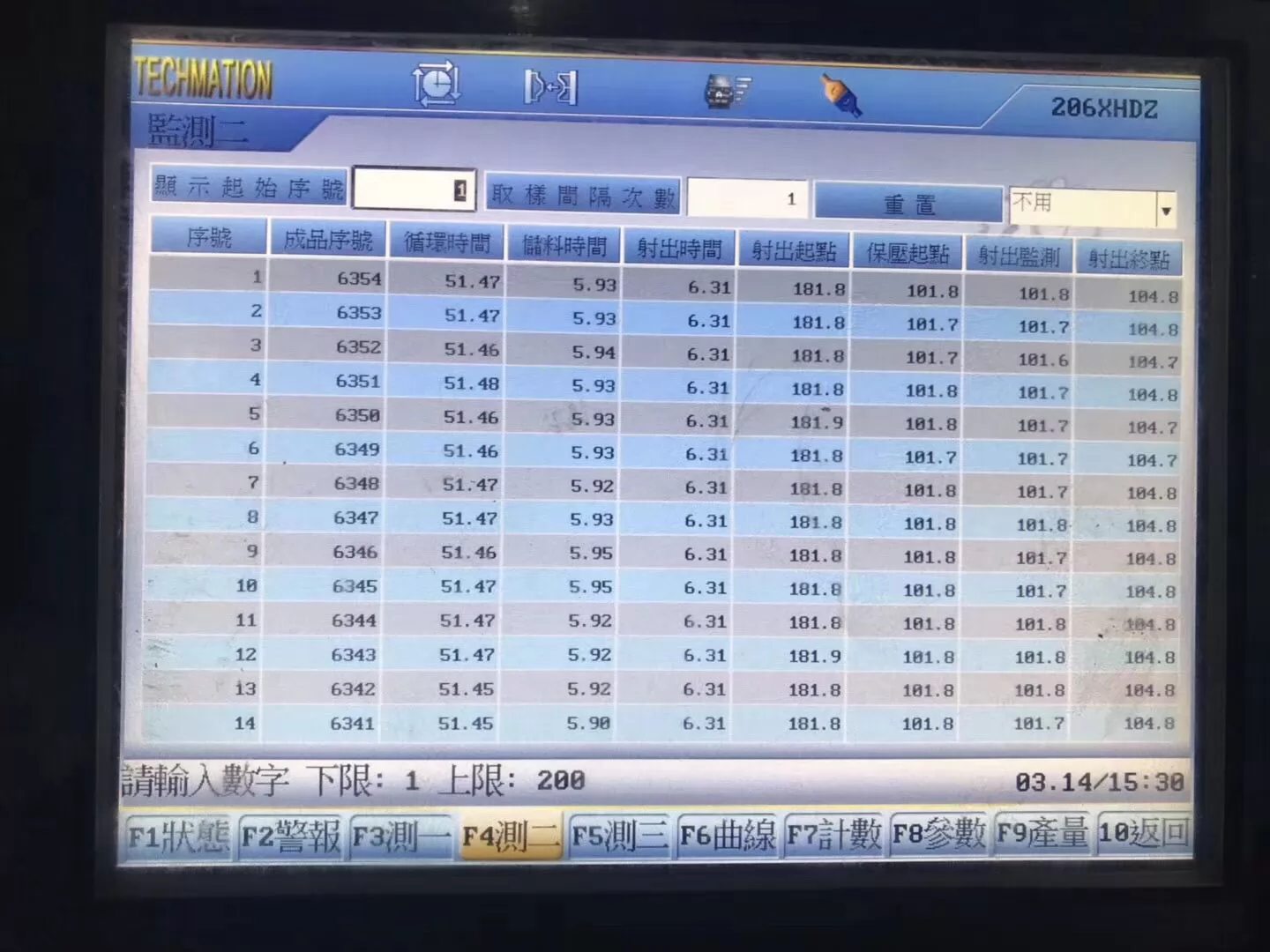Switch to F1 狀態 tab
The image size is (1270, 952).
click(178, 836)
